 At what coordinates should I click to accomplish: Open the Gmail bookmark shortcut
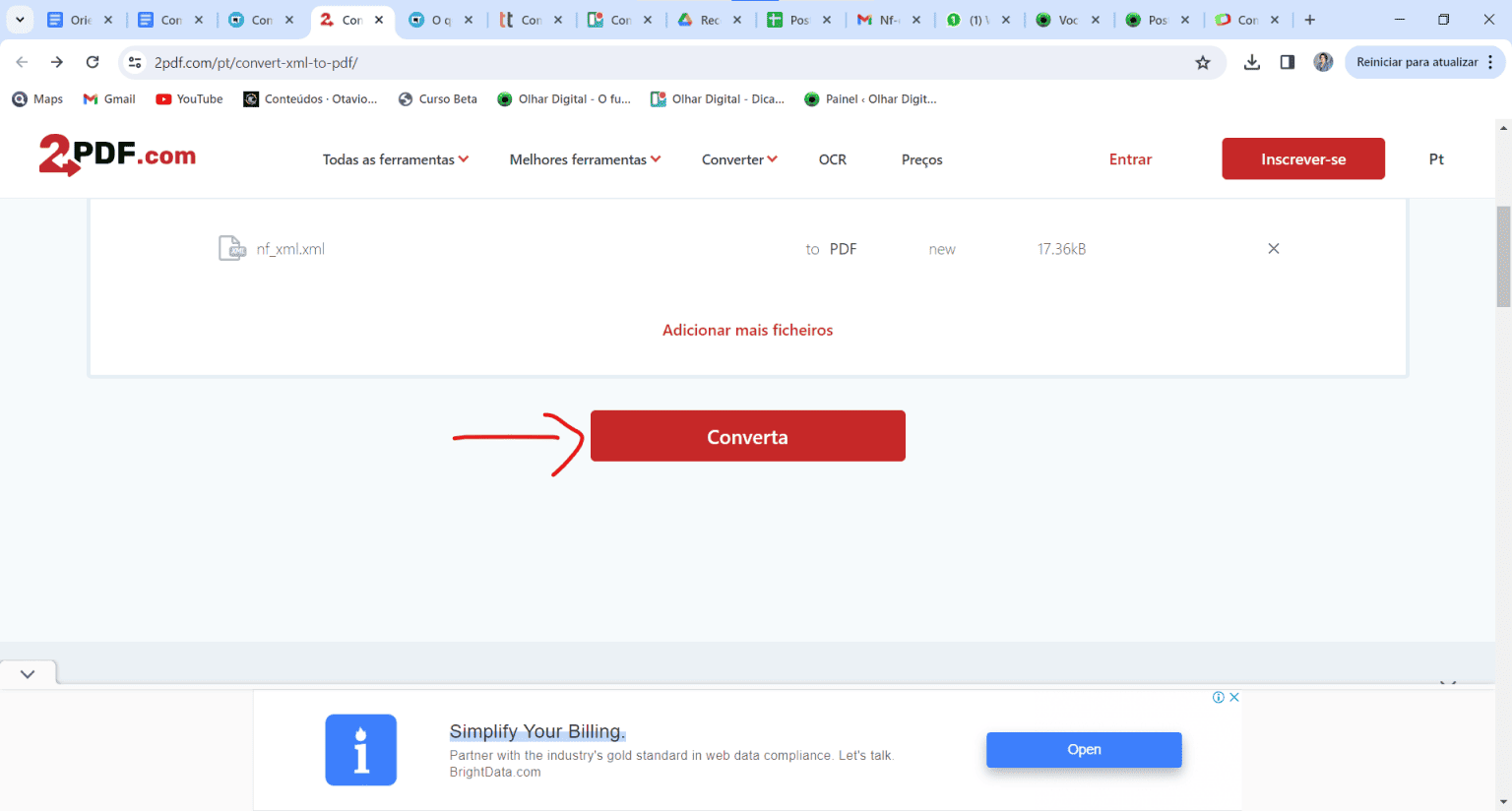click(108, 98)
